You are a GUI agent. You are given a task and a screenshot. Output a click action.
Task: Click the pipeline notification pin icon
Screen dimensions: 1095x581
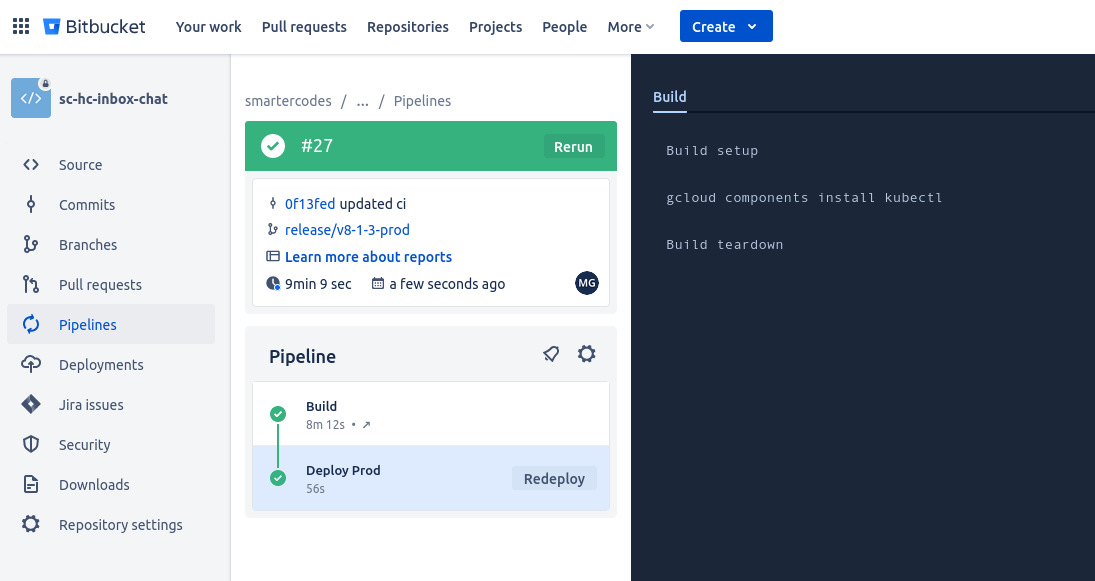point(551,354)
